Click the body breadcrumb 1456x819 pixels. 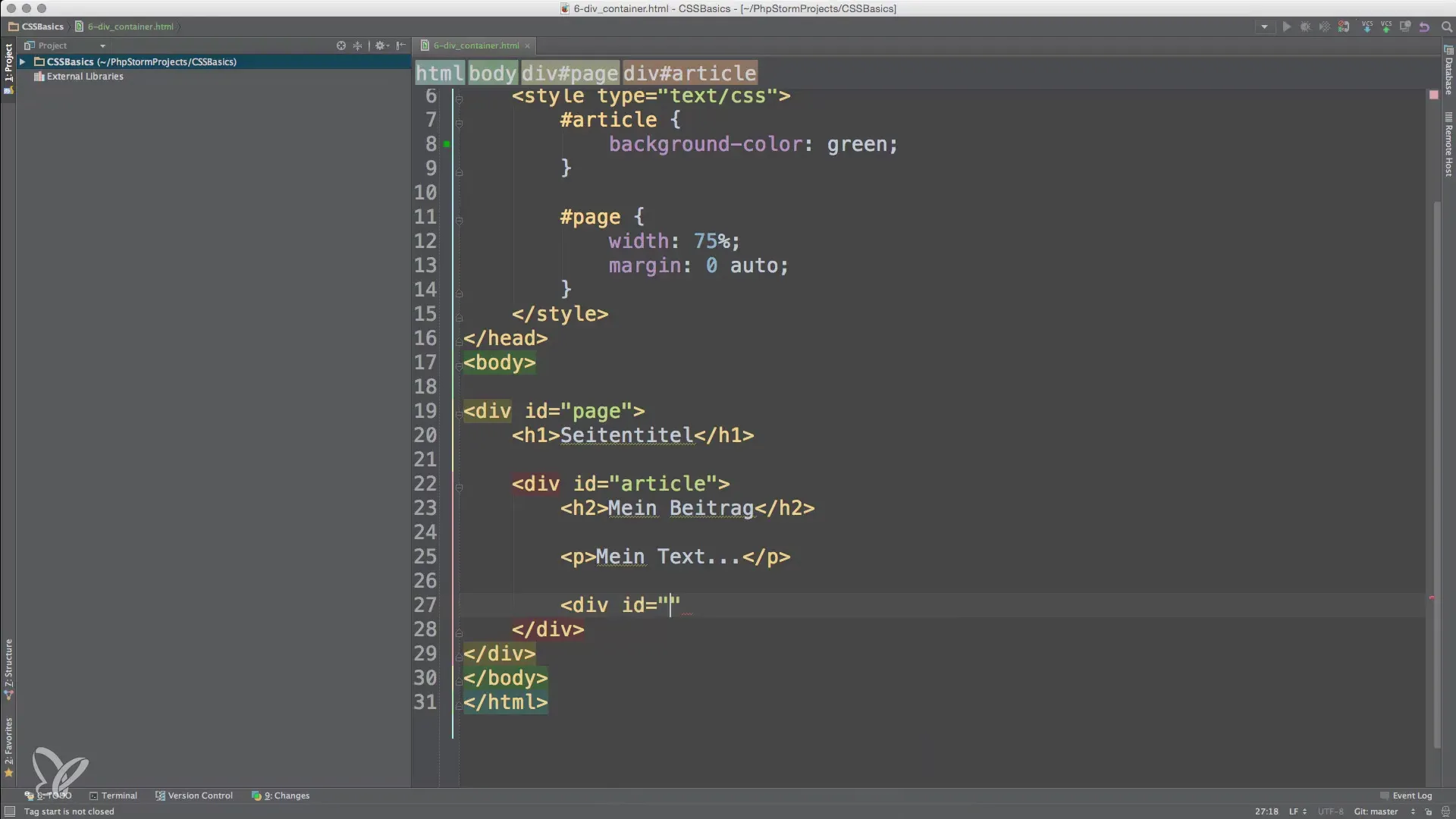[x=492, y=73]
